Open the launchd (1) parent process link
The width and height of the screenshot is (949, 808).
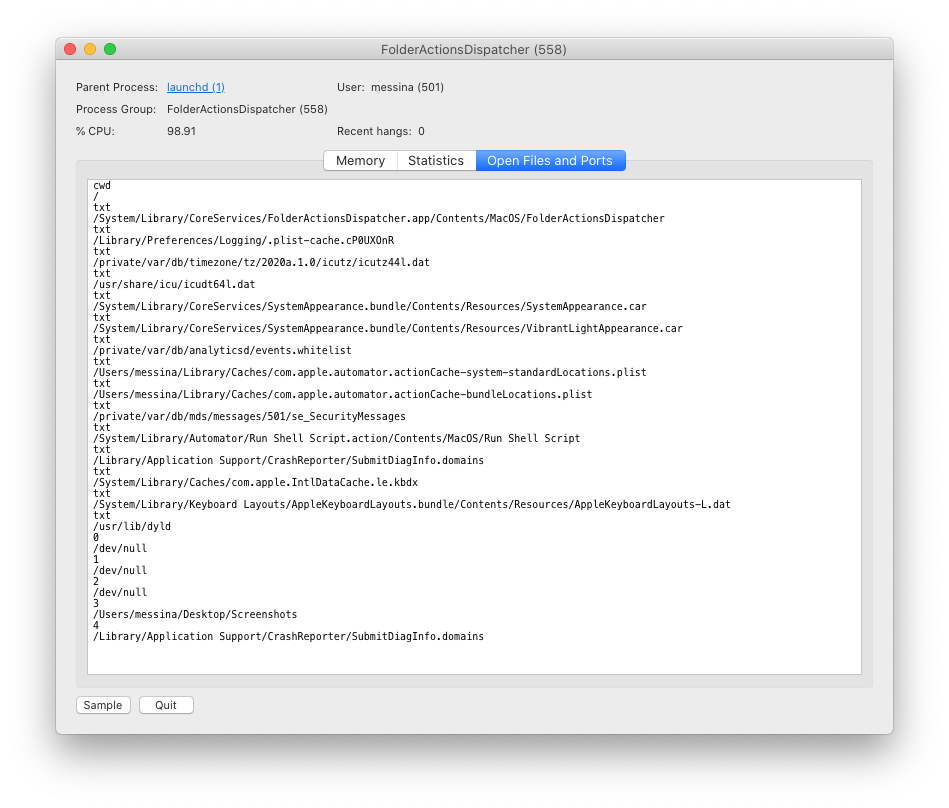195,87
